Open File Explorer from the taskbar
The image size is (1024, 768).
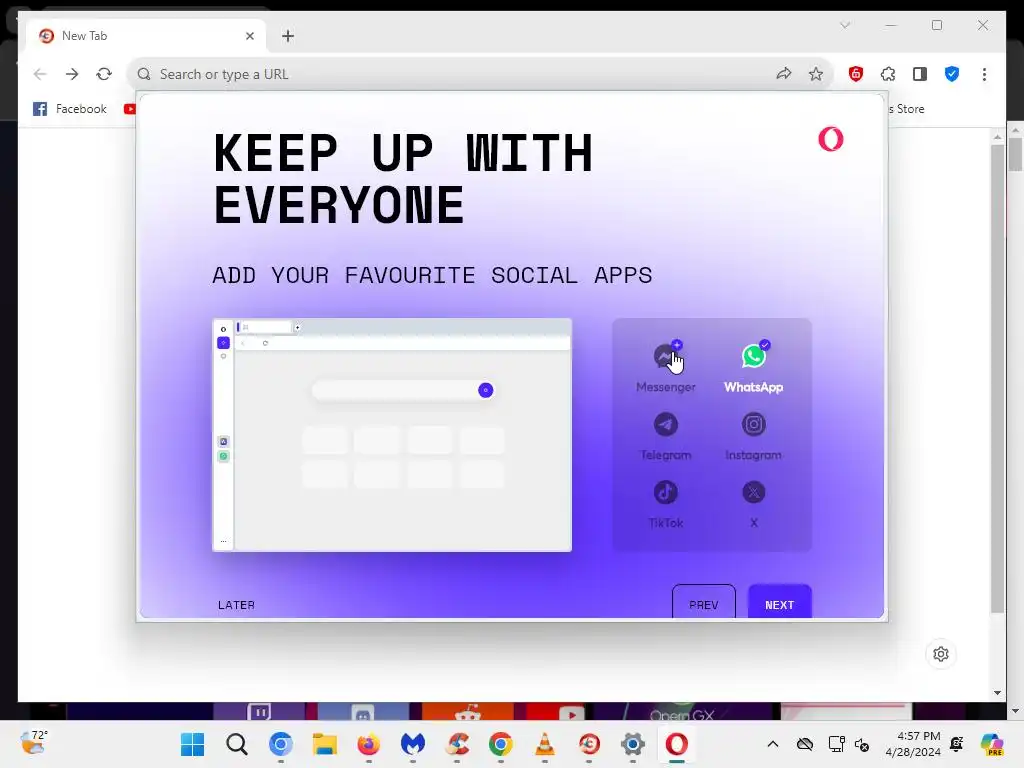pos(325,744)
